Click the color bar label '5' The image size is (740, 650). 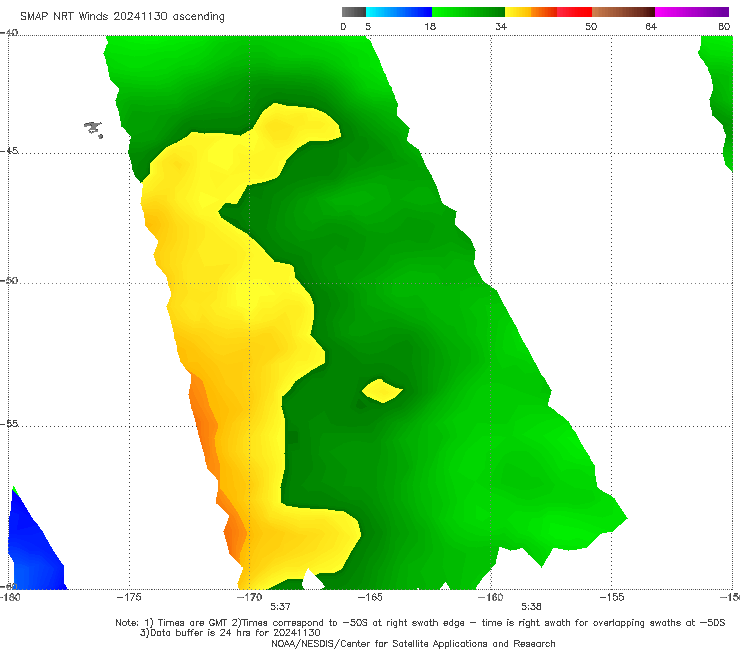point(368,26)
